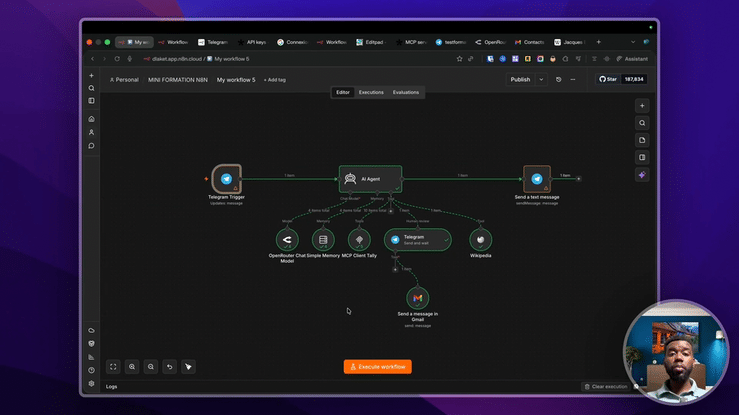739x415 pixels.
Task: Open the Telegram Send and wait node
Action: coord(418,240)
